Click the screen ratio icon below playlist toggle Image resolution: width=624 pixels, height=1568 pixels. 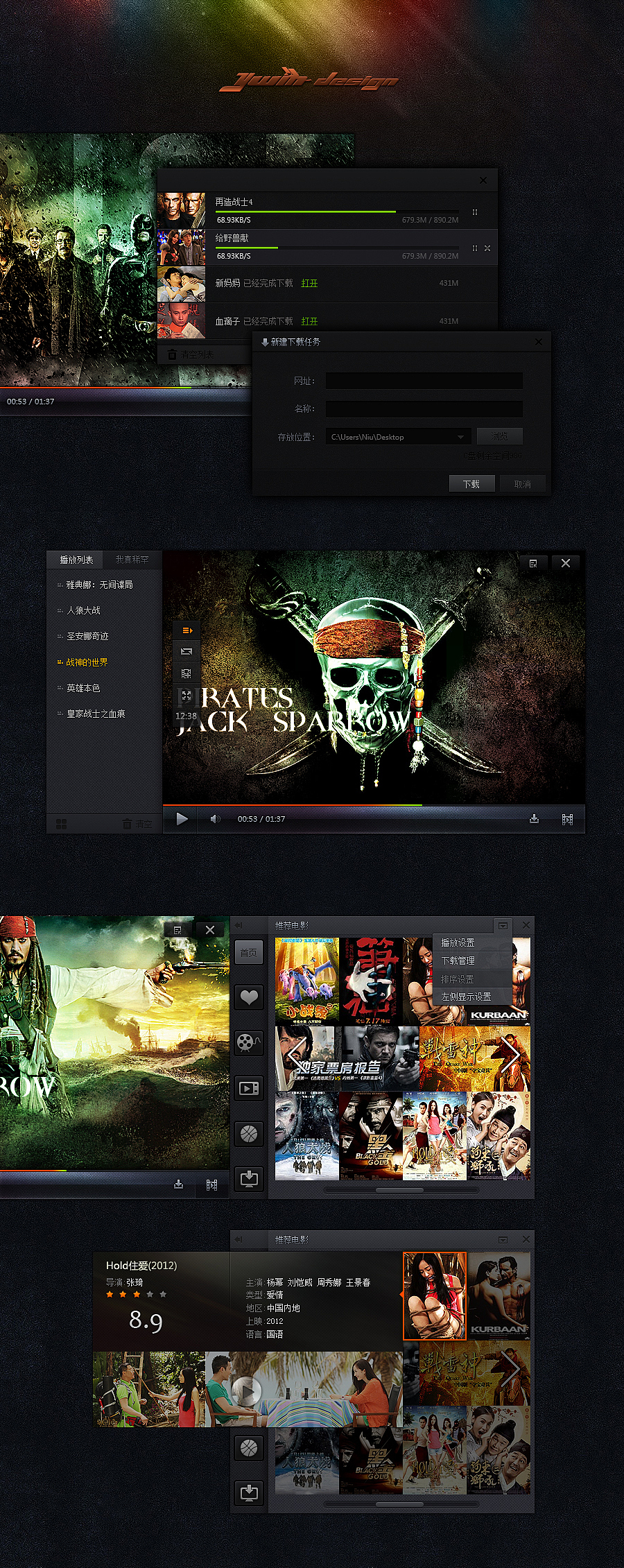click(187, 652)
